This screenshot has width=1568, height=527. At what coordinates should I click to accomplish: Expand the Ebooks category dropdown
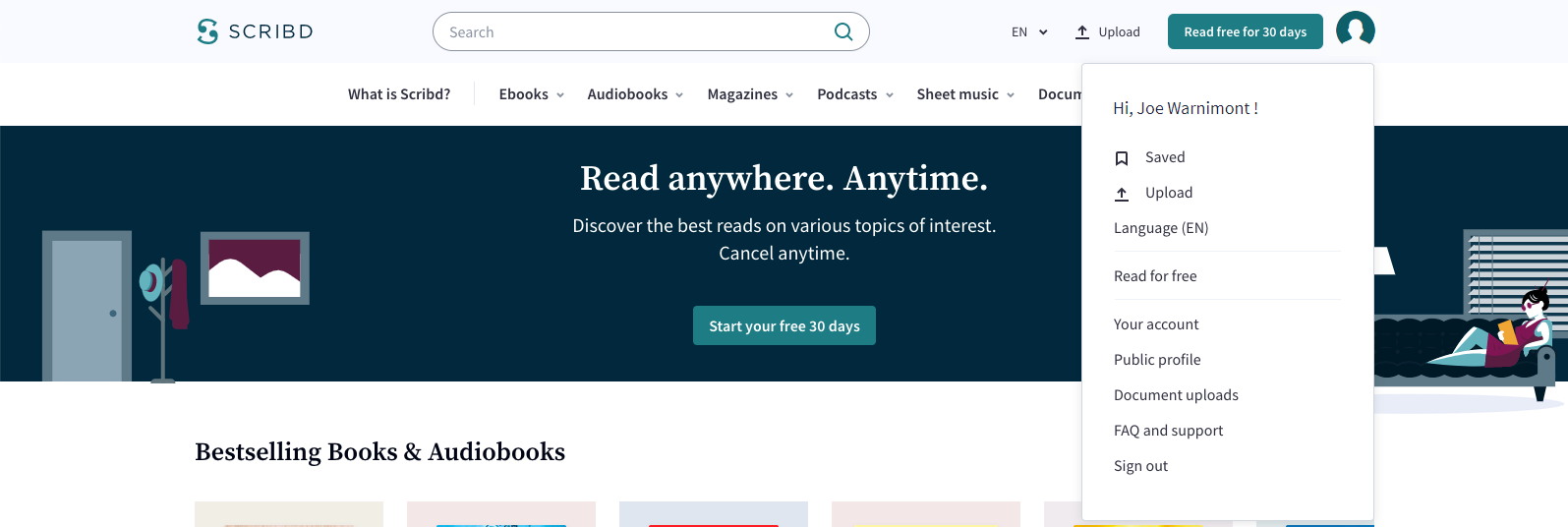[532, 94]
